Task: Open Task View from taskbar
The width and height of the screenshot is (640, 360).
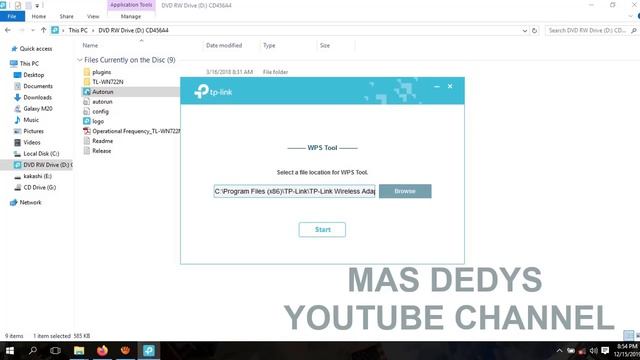Action: tap(56, 351)
